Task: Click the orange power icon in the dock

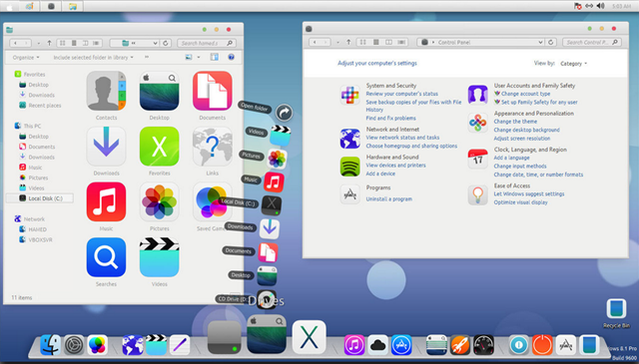Action: coord(542,345)
